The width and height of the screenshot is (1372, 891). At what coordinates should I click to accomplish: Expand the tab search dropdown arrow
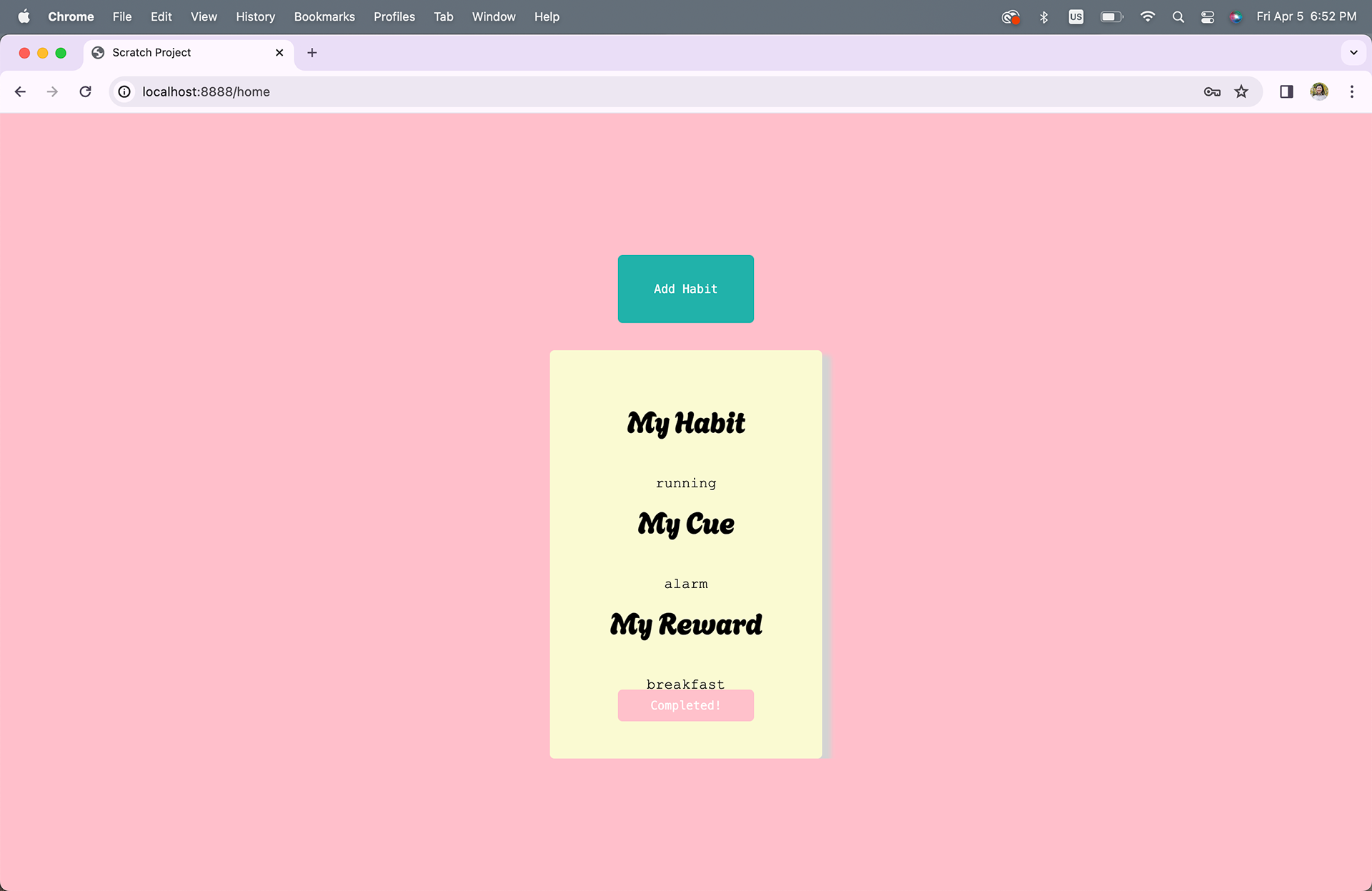[x=1353, y=52]
